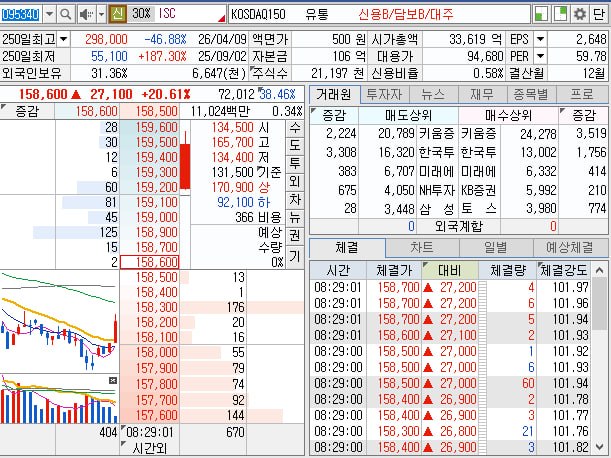
Task: Open the 종목별 tab
Action: coord(532,94)
